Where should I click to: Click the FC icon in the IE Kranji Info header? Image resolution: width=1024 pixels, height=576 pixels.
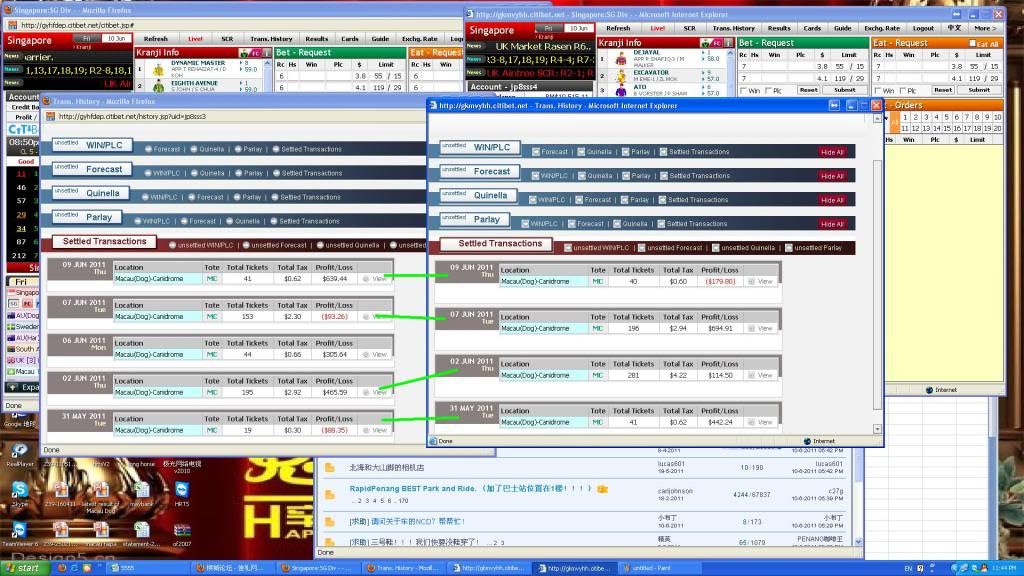pyautogui.click(x=716, y=42)
